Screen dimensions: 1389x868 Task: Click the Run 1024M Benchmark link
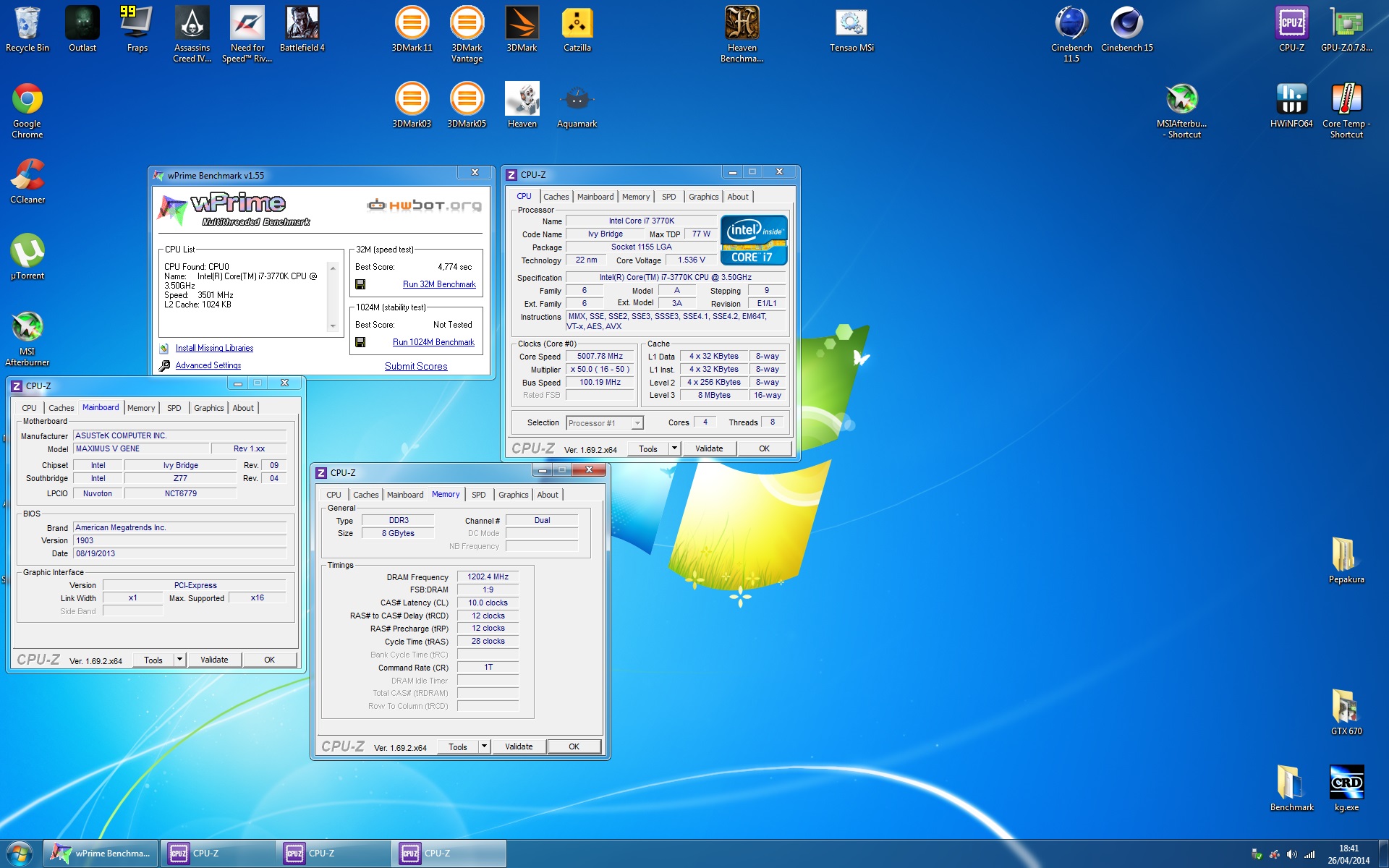(433, 342)
